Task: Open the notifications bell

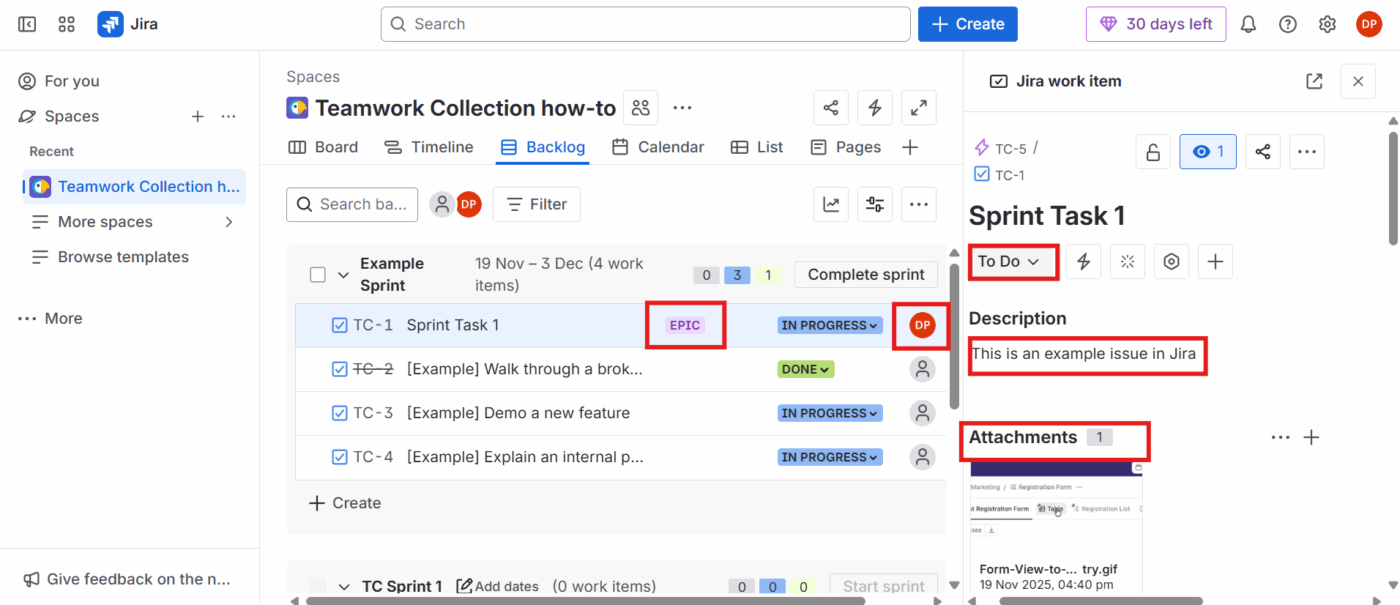Action: point(1247,24)
